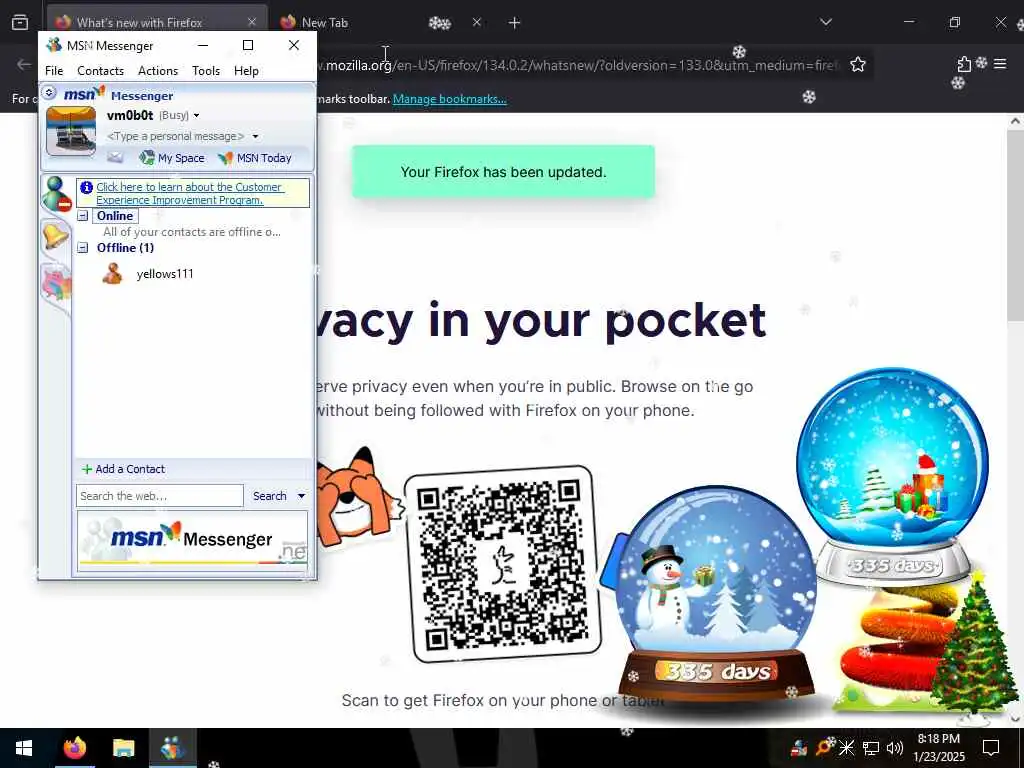The width and height of the screenshot is (1024, 768).
Task: Open the Windows notification center icon
Action: pos(991,748)
